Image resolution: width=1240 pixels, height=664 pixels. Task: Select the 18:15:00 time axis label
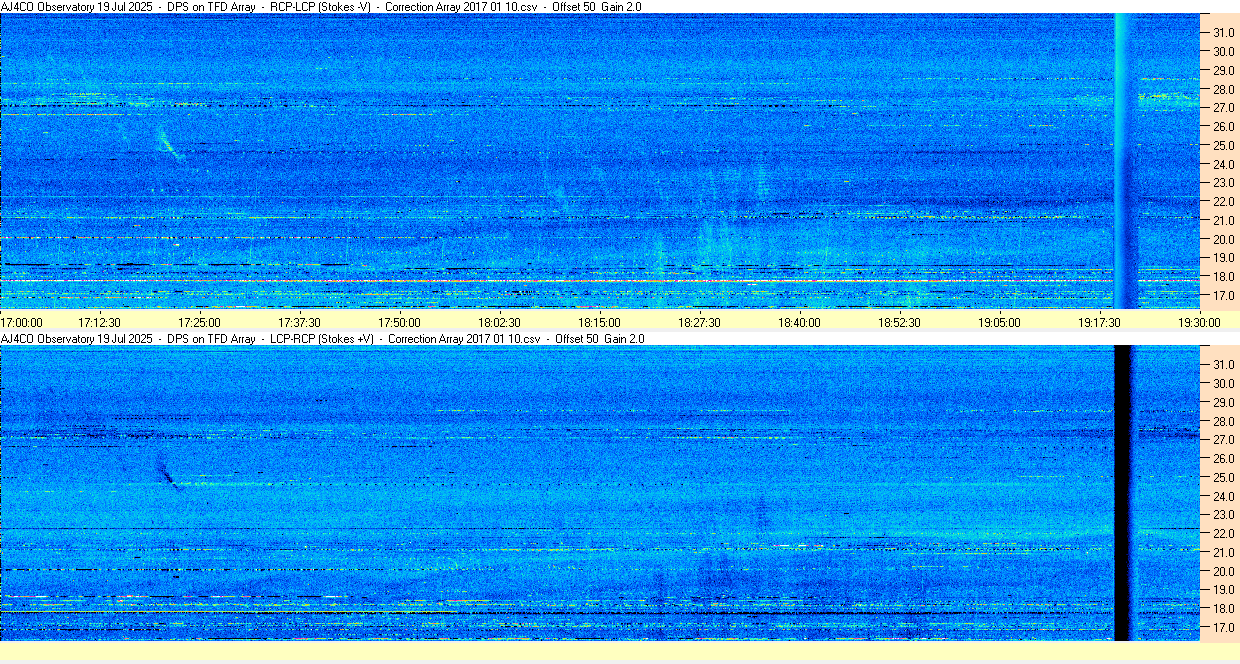coord(600,322)
